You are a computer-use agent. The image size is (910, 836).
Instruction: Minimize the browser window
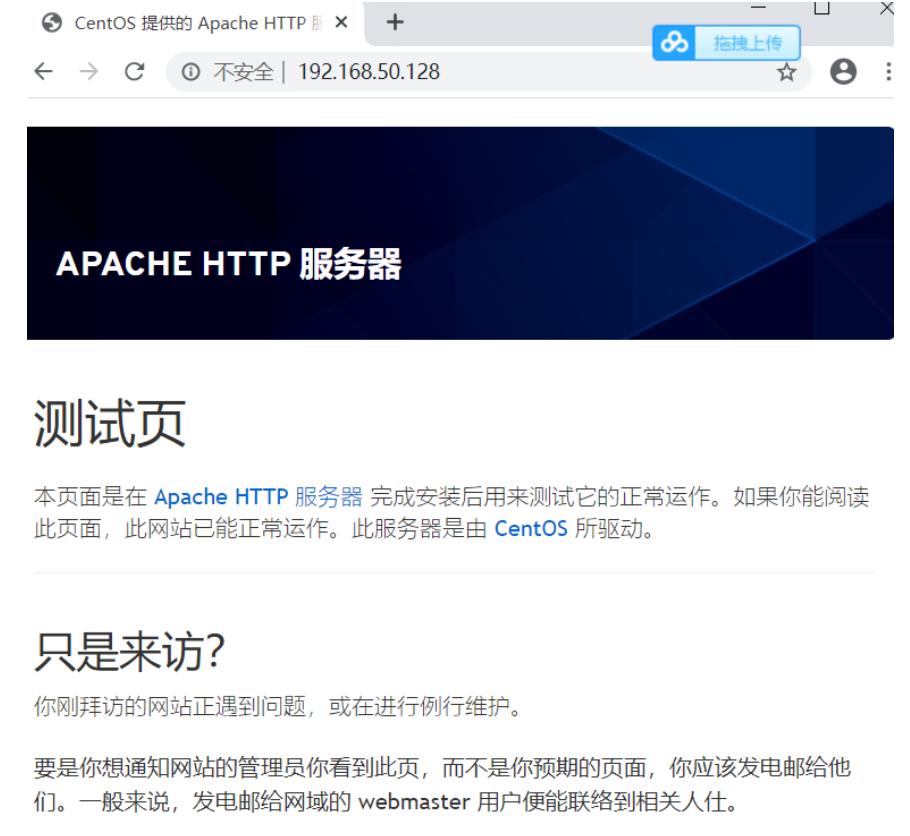pos(758,7)
